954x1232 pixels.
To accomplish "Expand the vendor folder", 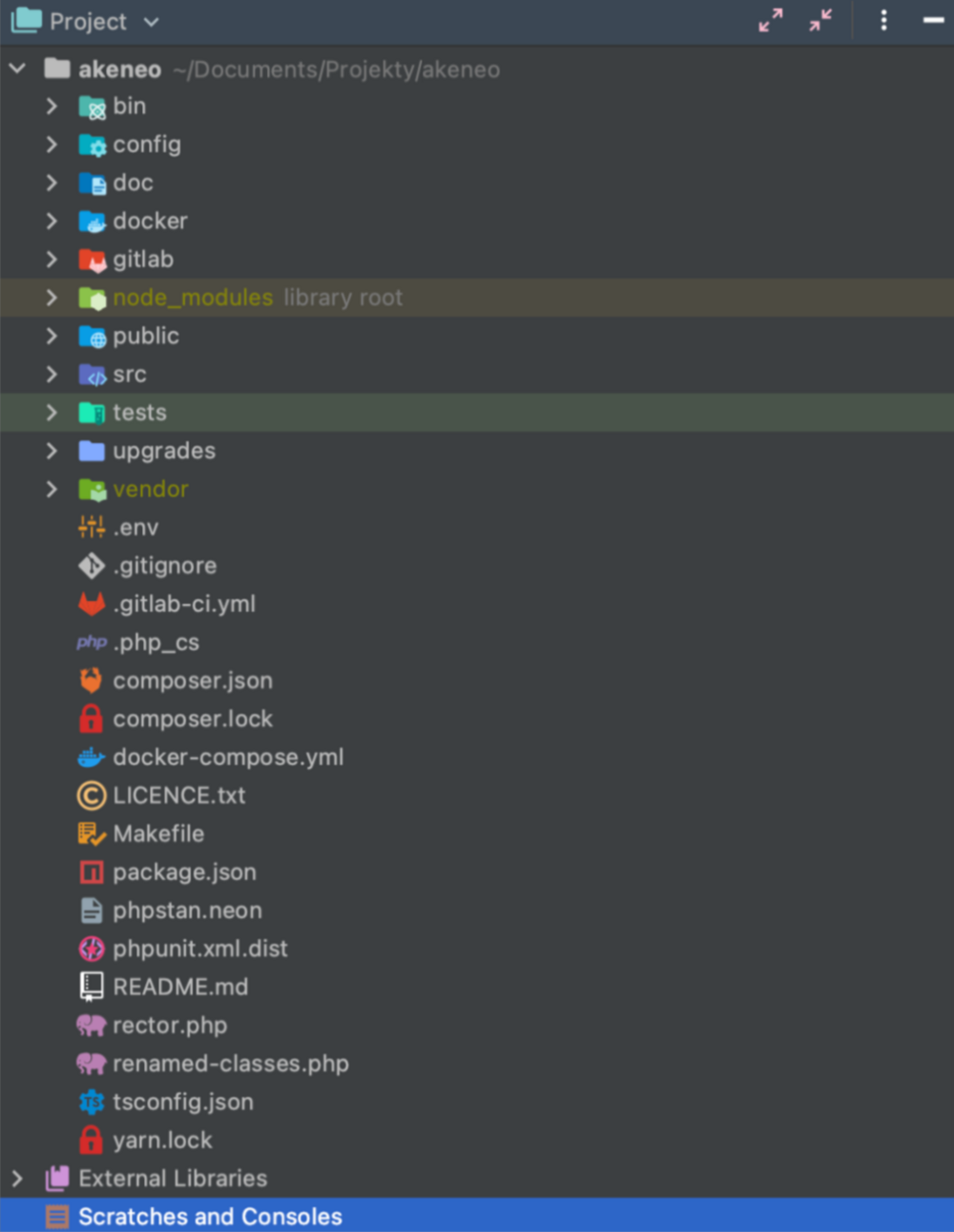I will click(52, 490).
